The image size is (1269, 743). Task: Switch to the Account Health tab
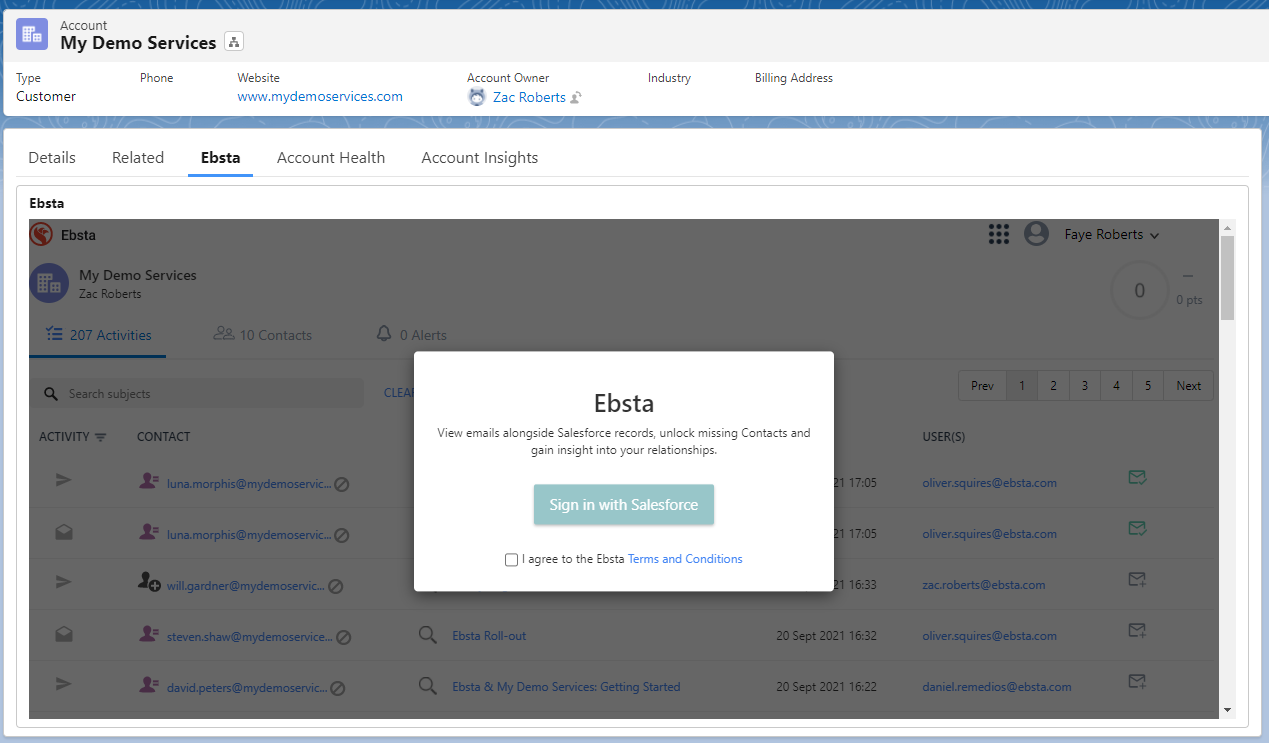330,158
